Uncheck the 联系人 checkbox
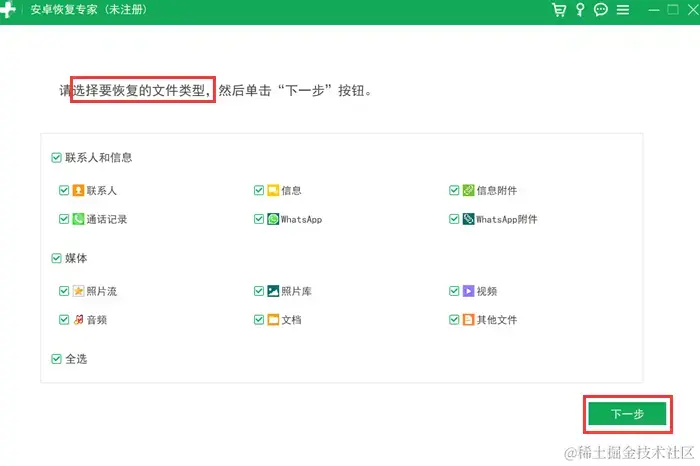The width and height of the screenshot is (700, 466). (x=64, y=191)
